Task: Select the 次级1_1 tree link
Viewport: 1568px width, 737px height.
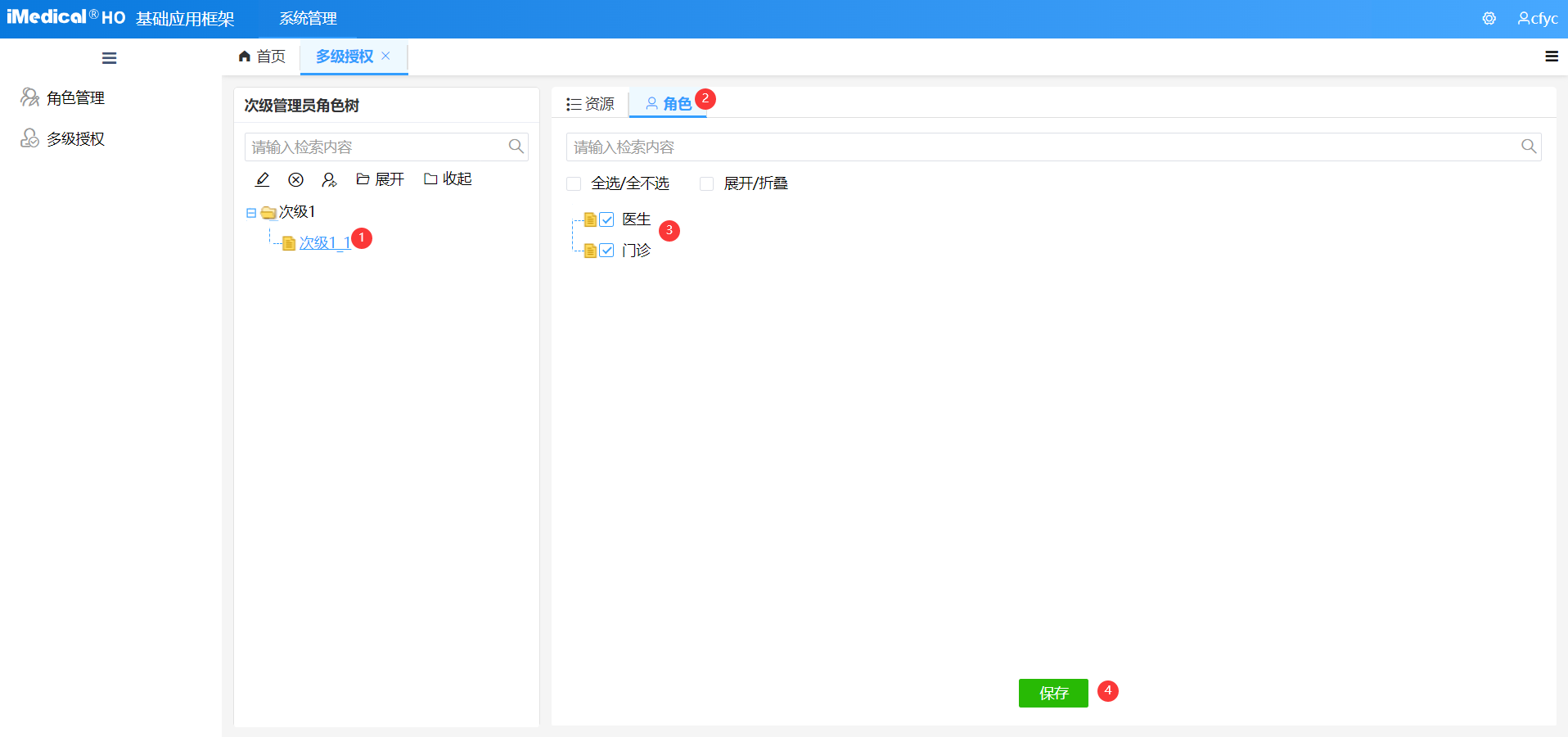Action: pyautogui.click(x=325, y=243)
